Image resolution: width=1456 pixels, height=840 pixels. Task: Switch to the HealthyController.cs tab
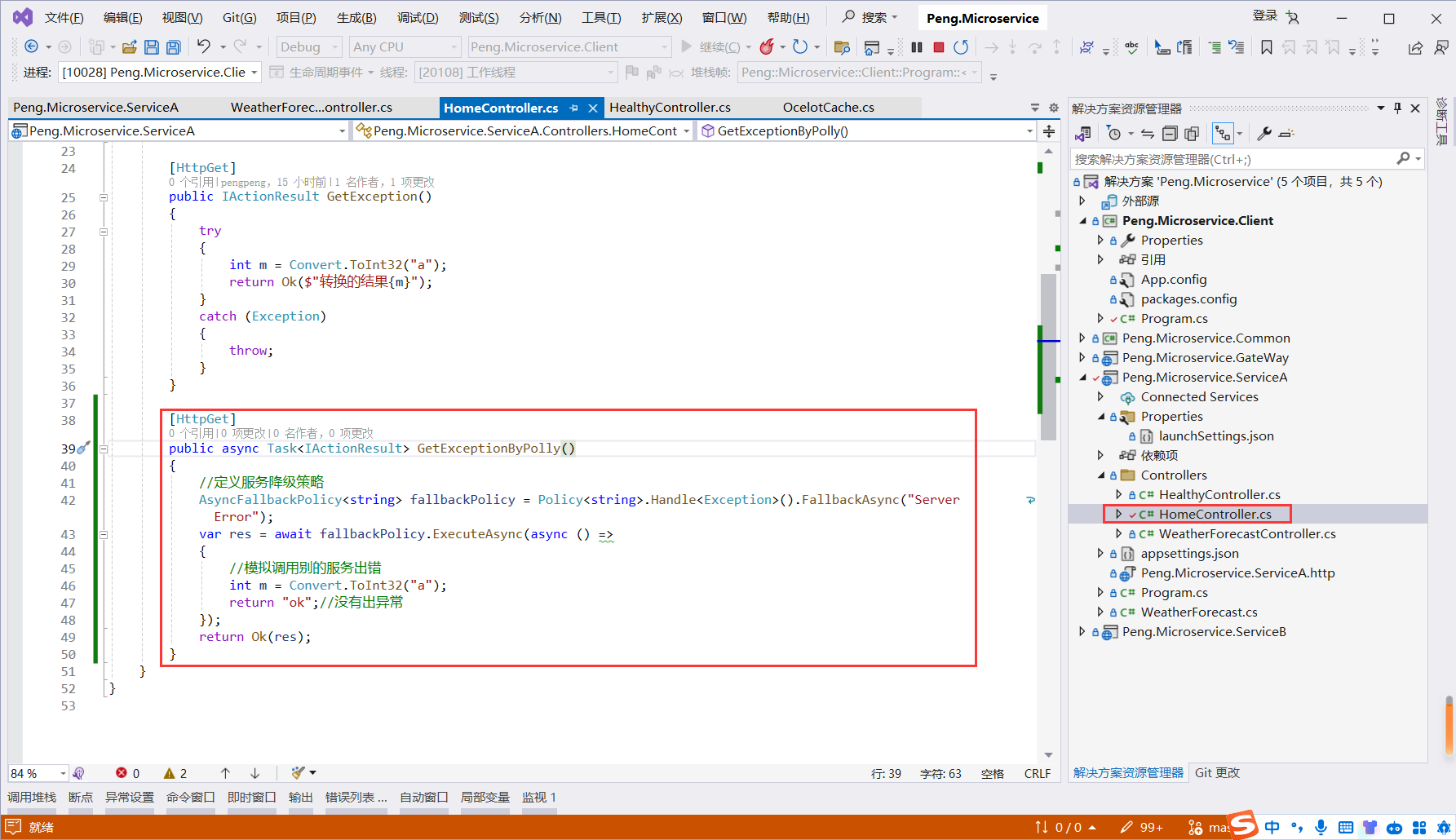[x=670, y=108]
